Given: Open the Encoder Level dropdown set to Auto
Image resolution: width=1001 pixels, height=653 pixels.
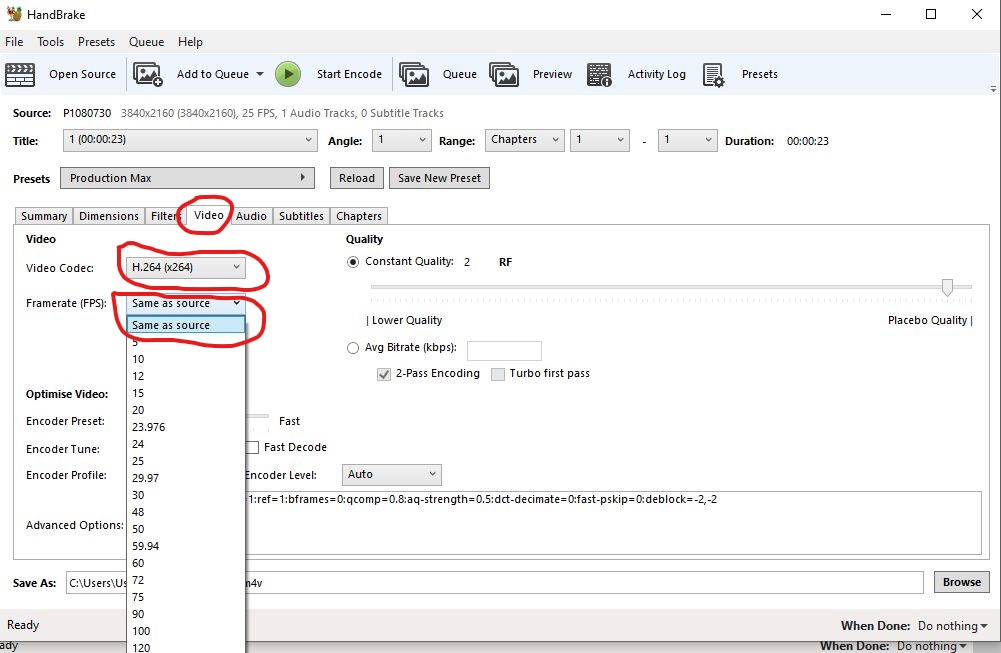Looking at the screenshot, I should 391,474.
